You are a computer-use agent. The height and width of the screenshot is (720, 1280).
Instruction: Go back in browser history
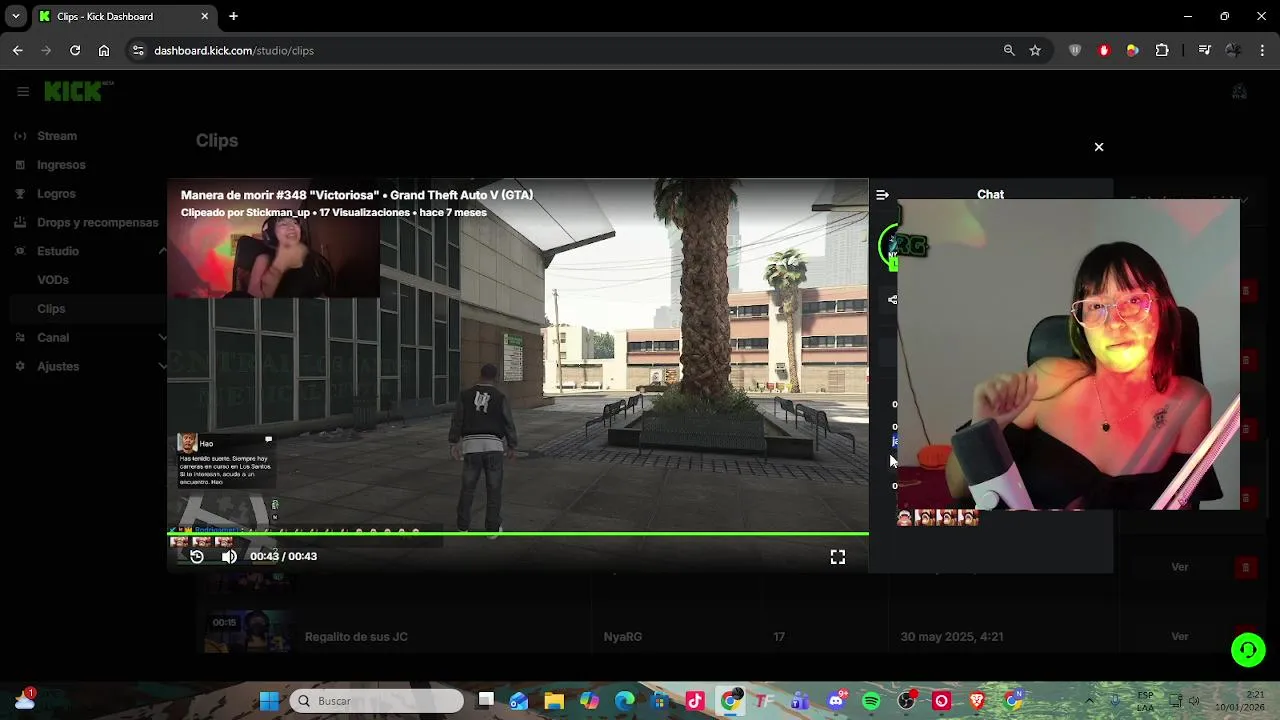[18, 50]
